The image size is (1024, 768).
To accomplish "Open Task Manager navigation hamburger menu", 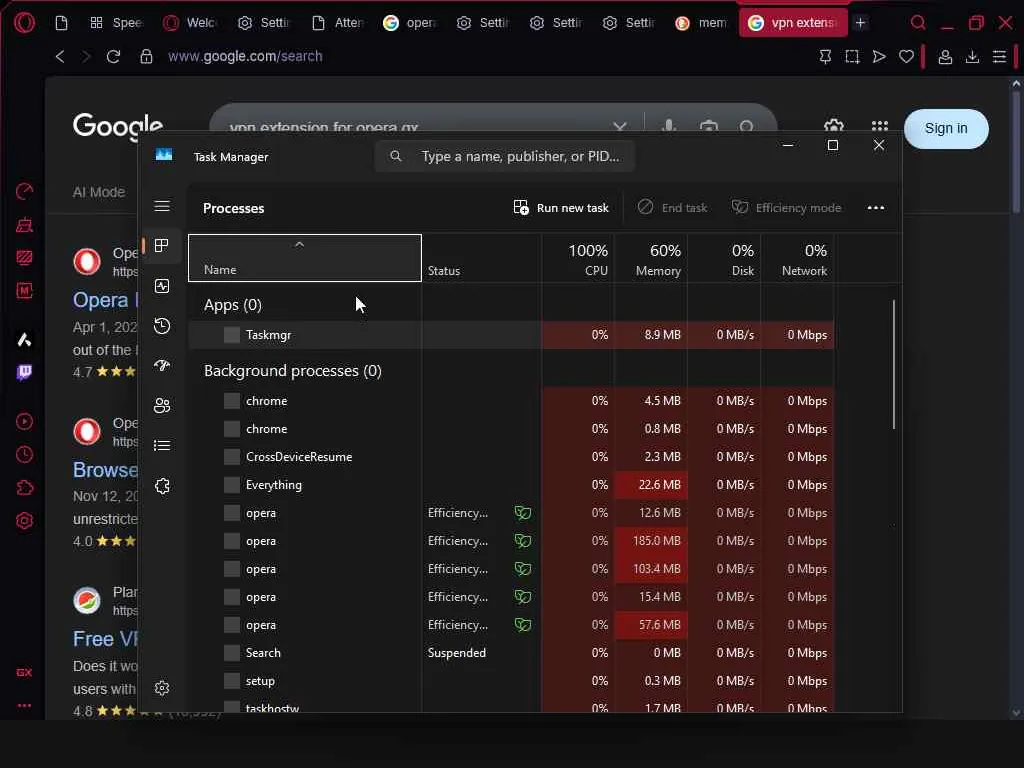I will click(162, 206).
